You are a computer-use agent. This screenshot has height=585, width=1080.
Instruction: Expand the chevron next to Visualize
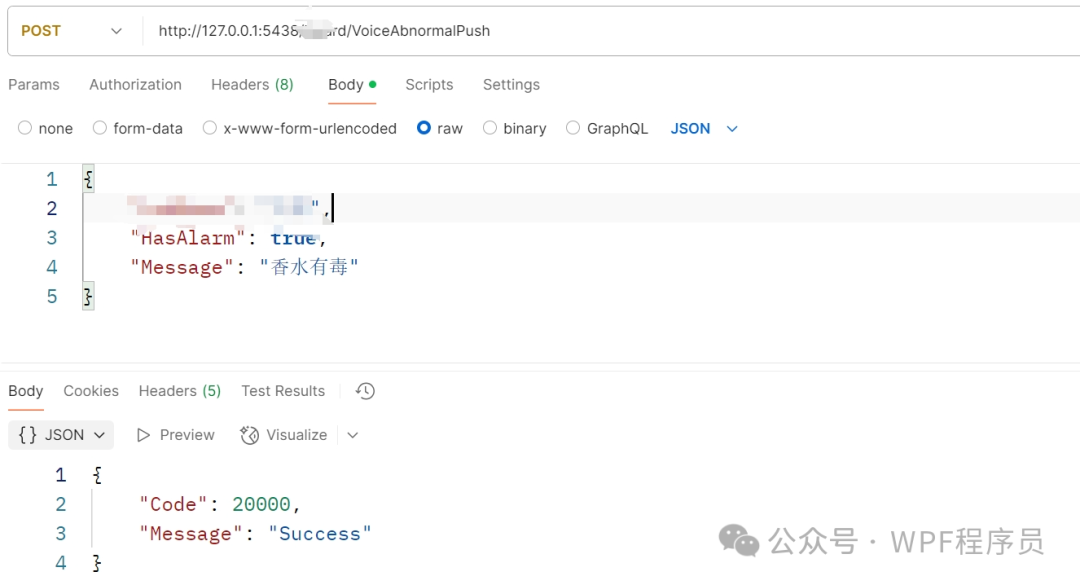click(x=353, y=435)
